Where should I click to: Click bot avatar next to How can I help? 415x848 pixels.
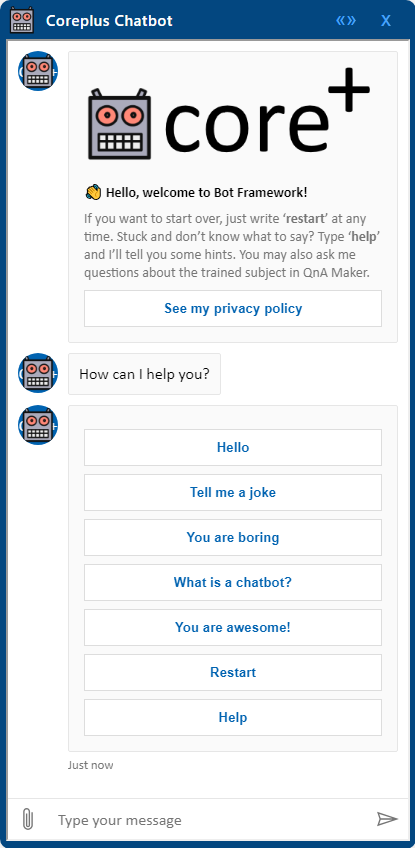pyautogui.click(x=38, y=373)
